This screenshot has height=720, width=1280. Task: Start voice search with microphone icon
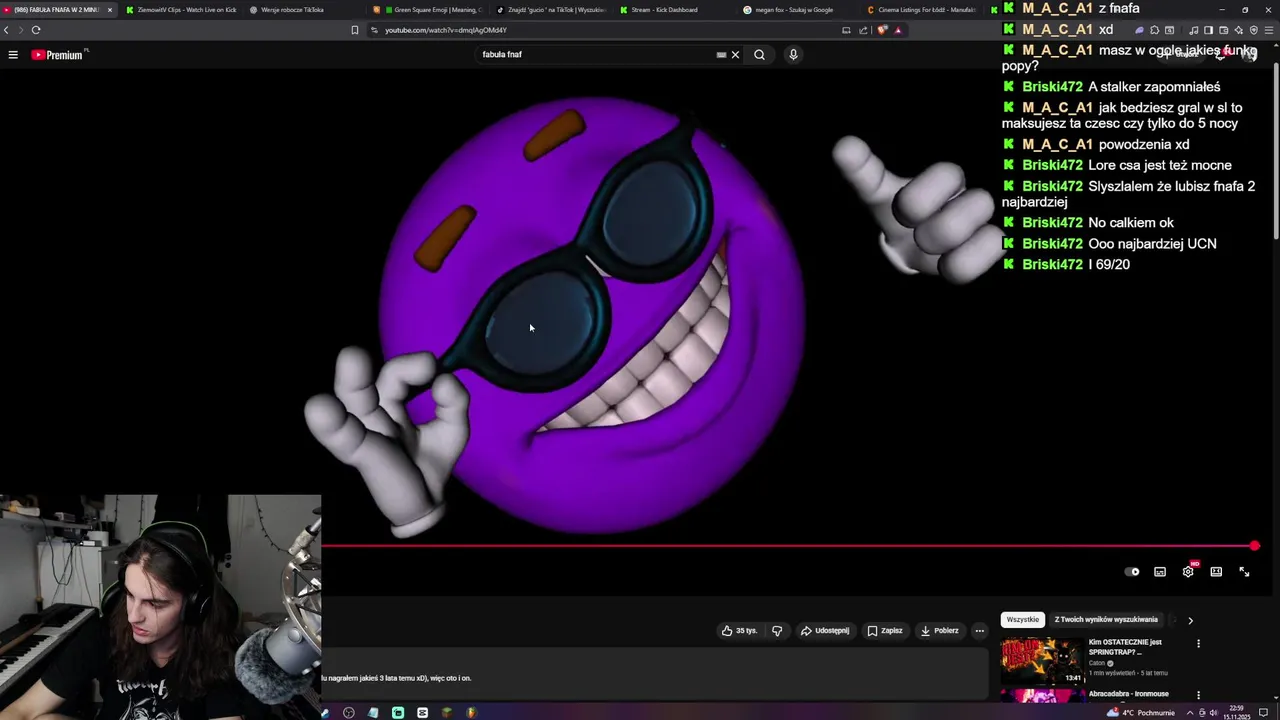tap(793, 54)
